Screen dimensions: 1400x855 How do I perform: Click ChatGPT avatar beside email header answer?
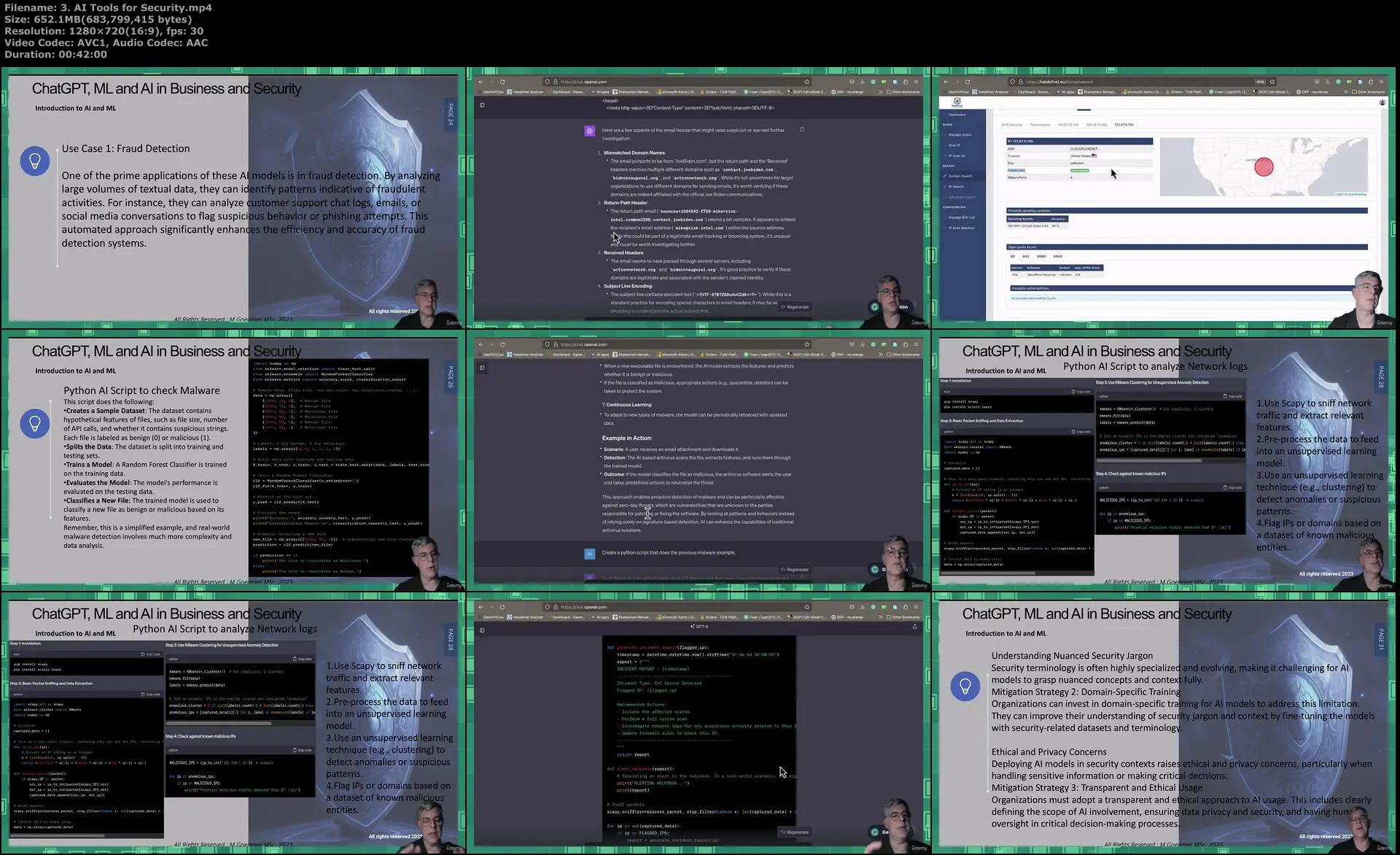click(x=589, y=131)
